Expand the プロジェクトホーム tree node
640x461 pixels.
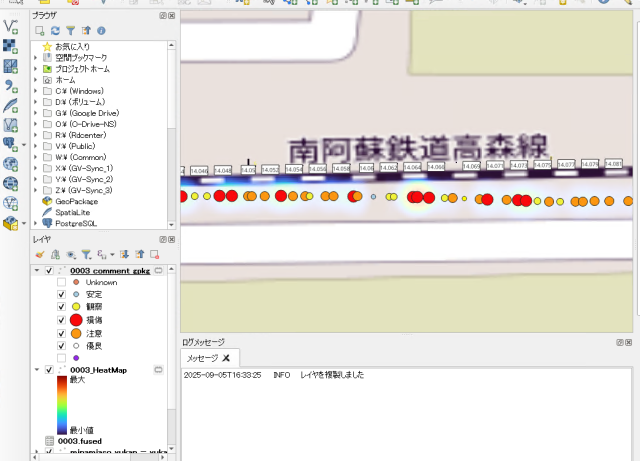[x=36, y=69]
